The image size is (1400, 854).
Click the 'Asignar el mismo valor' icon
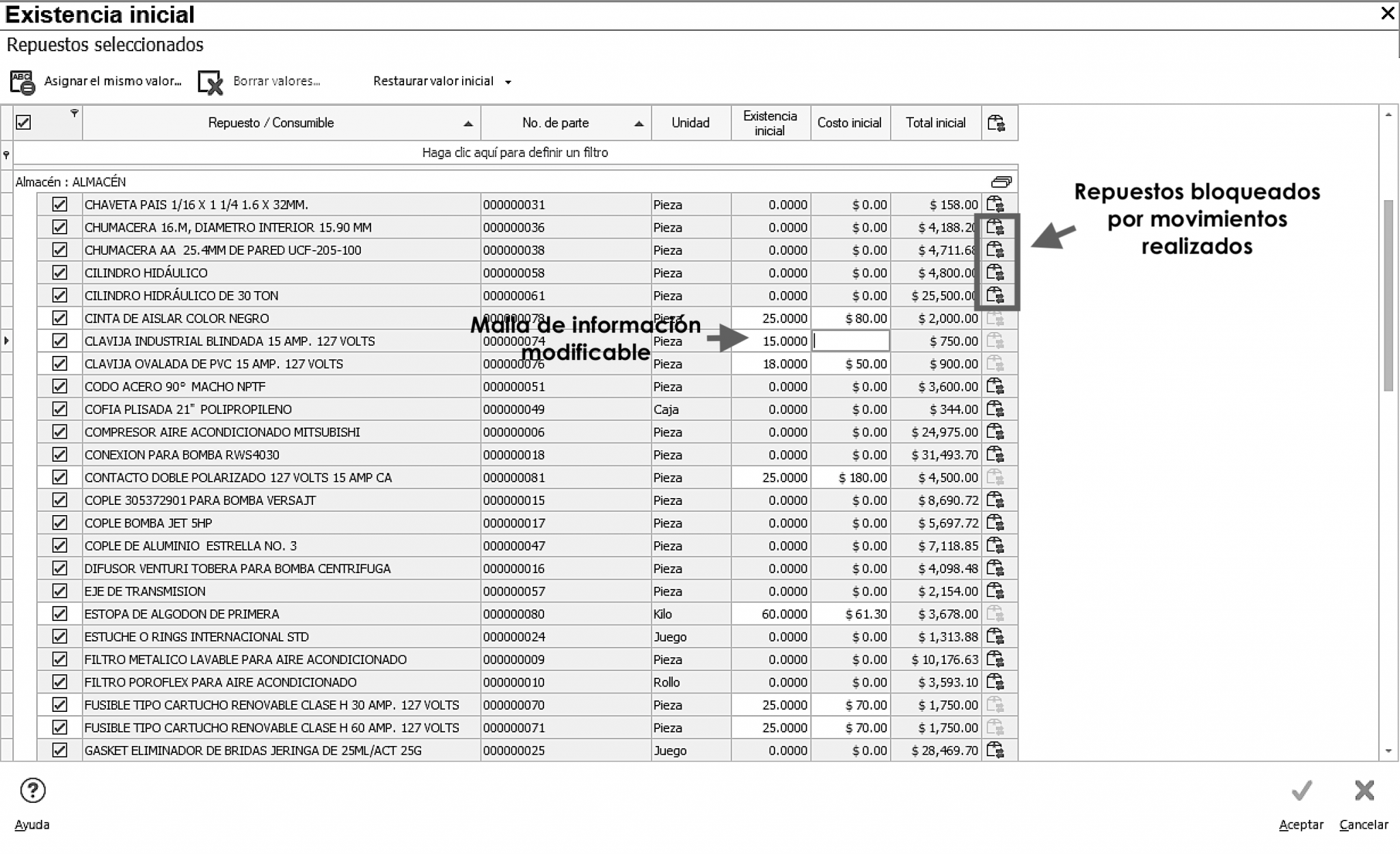coord(22,82)
